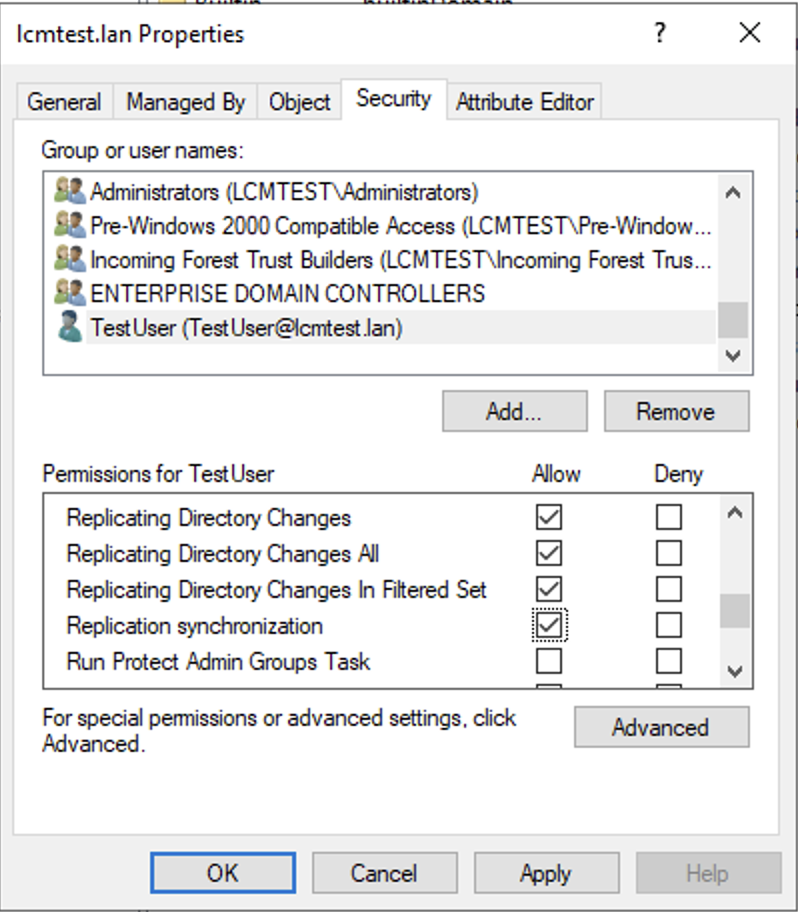The height and width of the screenshot is (912, 798).
Task: Click the Apply button
Action: click(x=545, y=873)
